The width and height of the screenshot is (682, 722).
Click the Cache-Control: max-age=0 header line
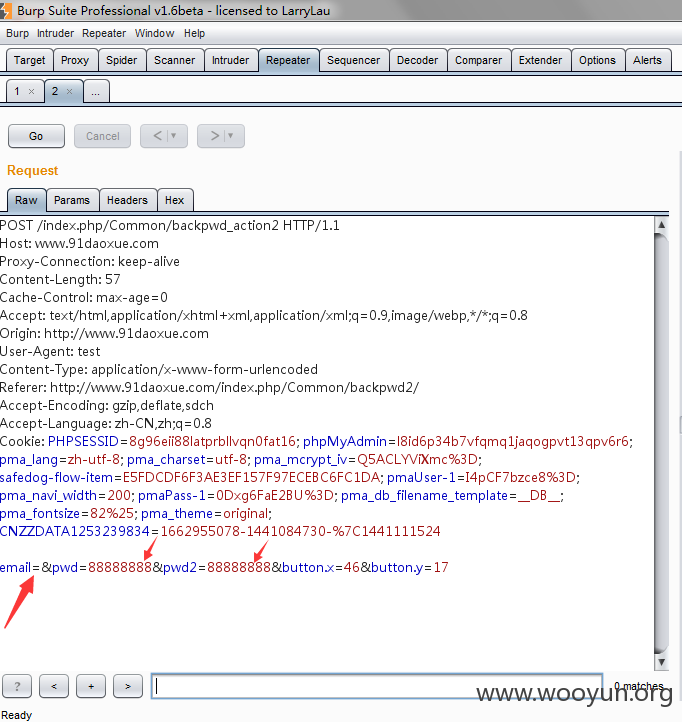(84, 297)
